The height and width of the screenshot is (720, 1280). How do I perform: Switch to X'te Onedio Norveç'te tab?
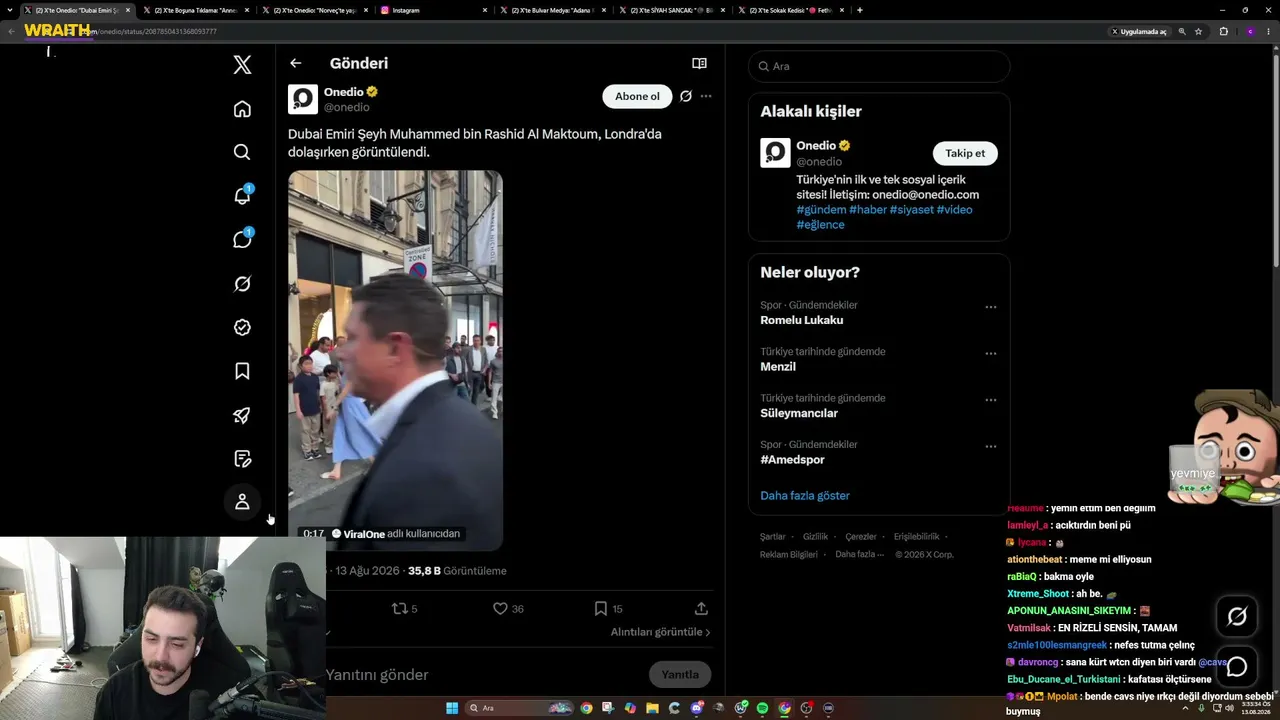point(316,10)
